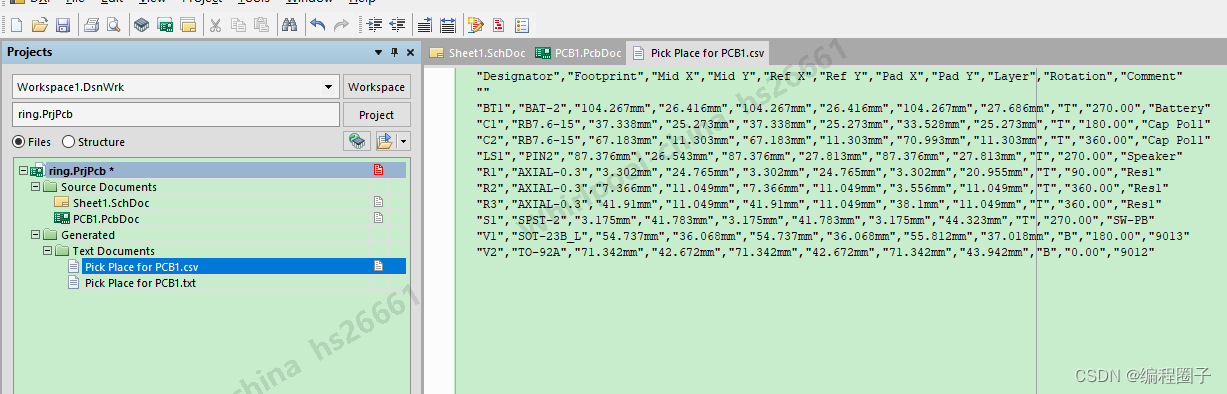This screenshot has width=1227, height=394.
Task: Open PCB1.PcbDoc in project tree
Action: coord(106,219)
